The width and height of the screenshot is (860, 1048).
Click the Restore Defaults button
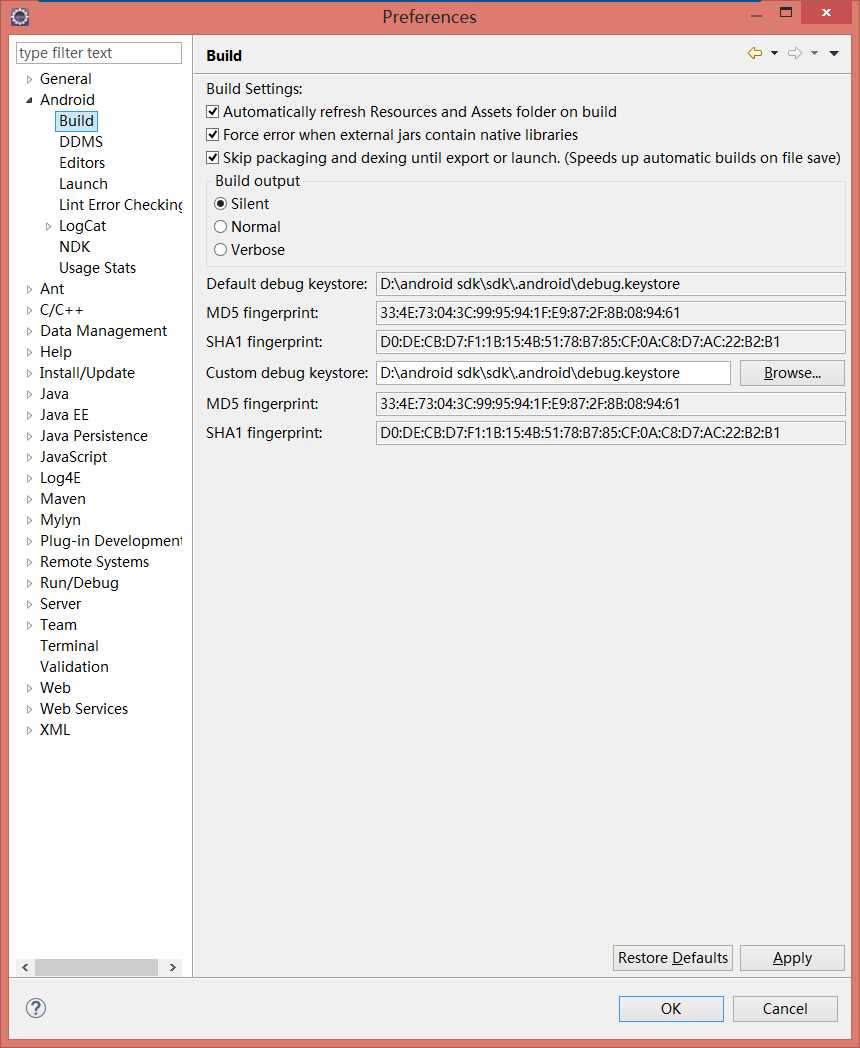[x=672, y=958]
